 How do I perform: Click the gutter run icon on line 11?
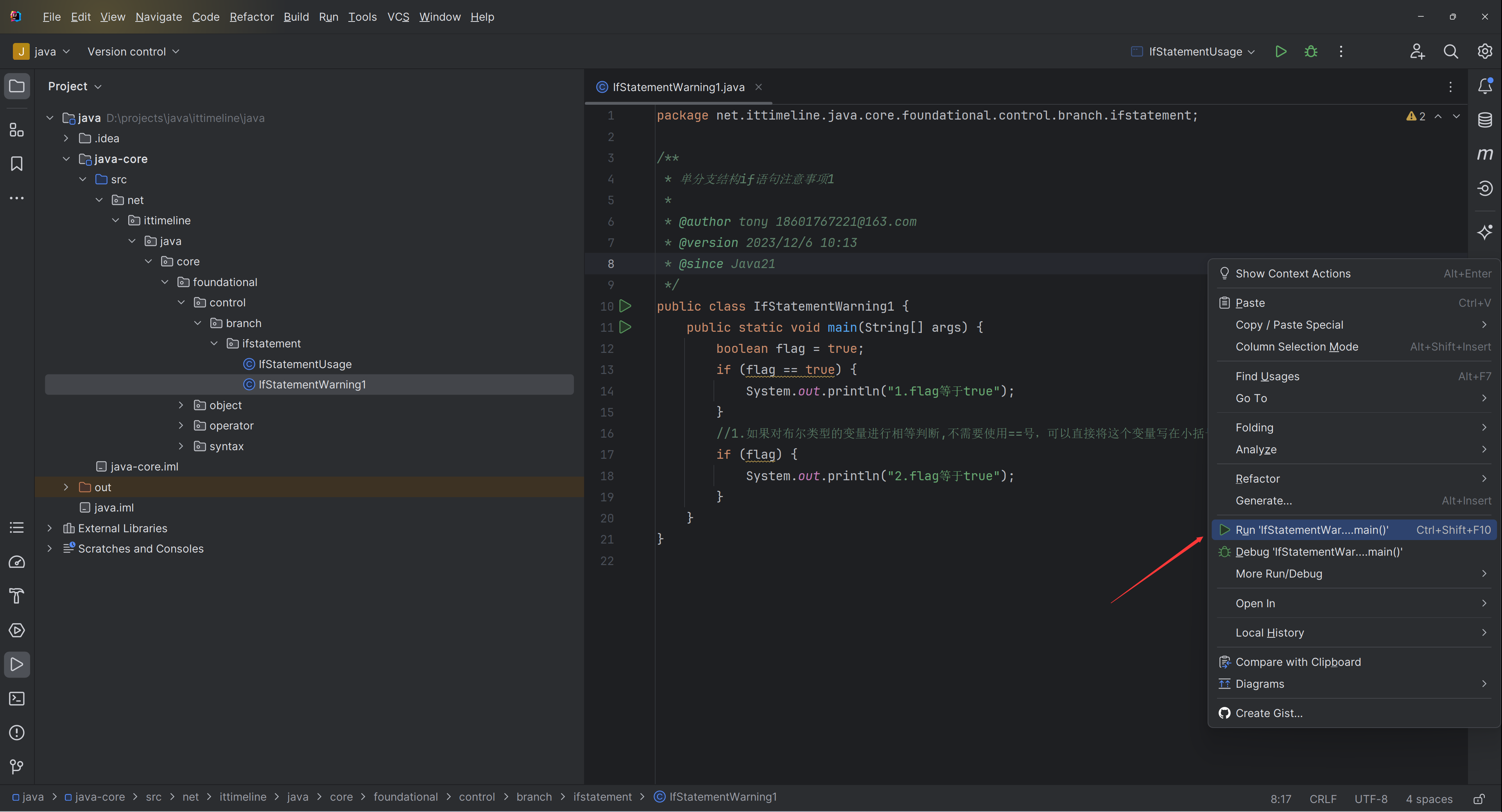[x=625, y=327]
